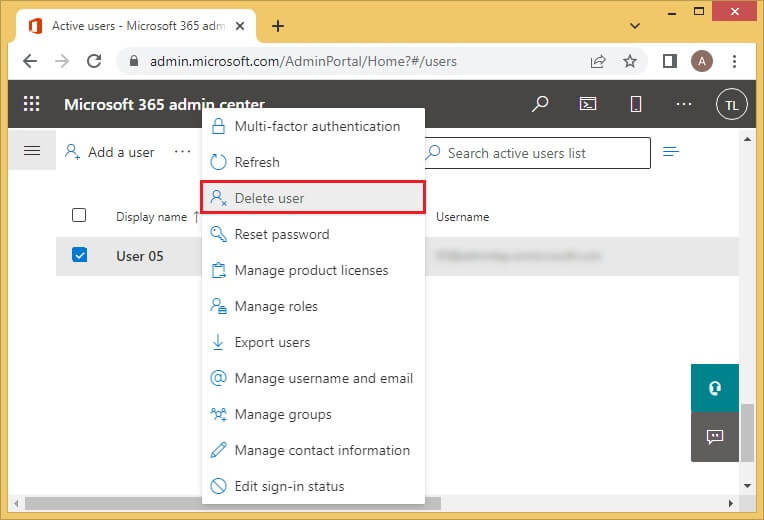Click the Username column header
The width and height of the screenshot is (764, 520).
coord(462,217)
